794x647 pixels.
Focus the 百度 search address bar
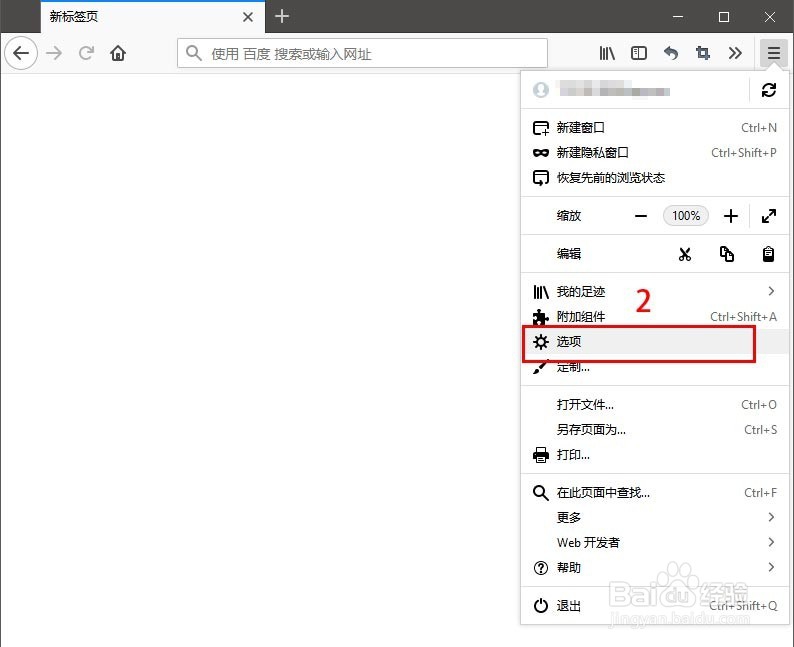coord(362,53)
